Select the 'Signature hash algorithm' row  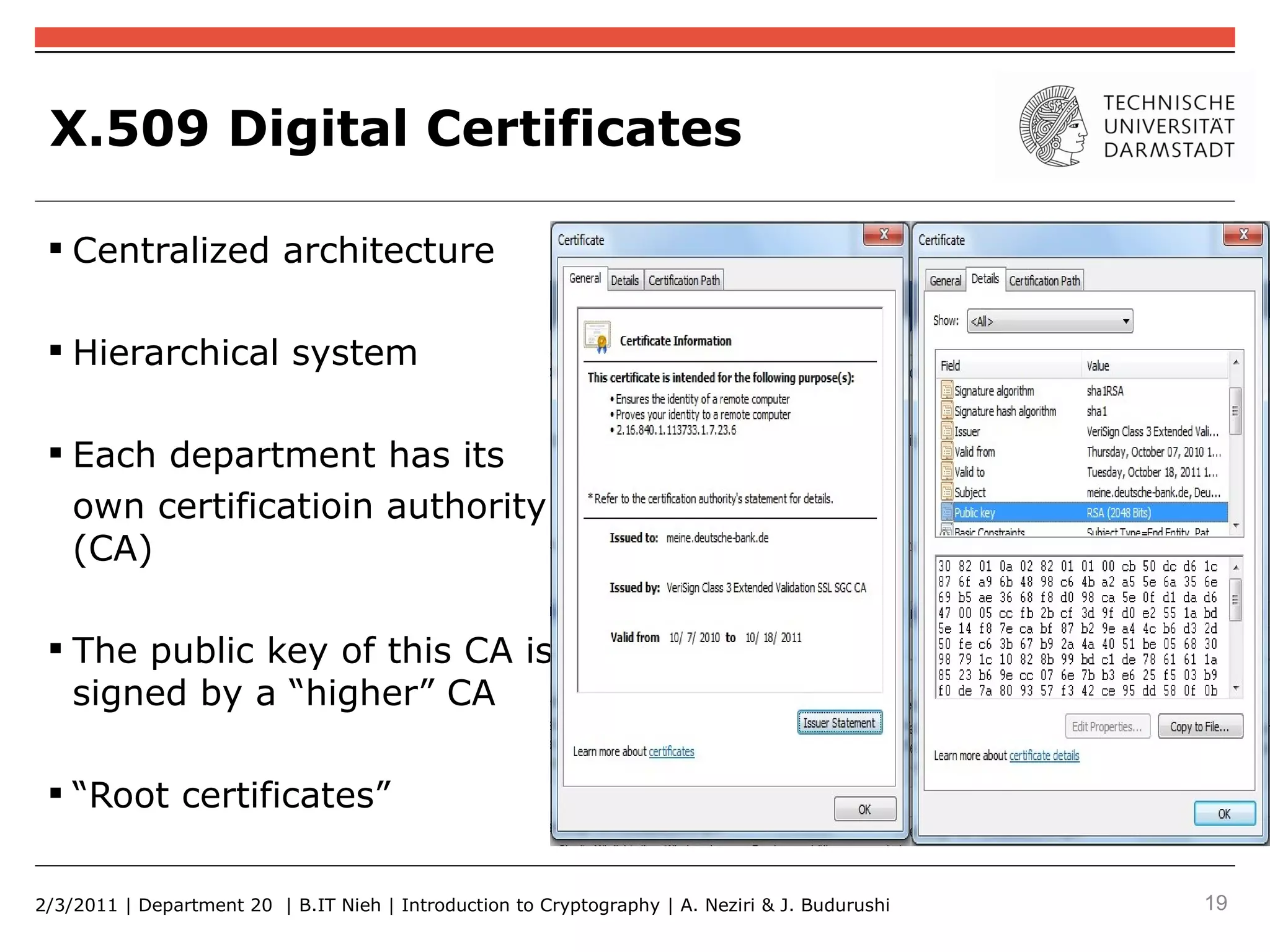click(x=1082, y=411)
